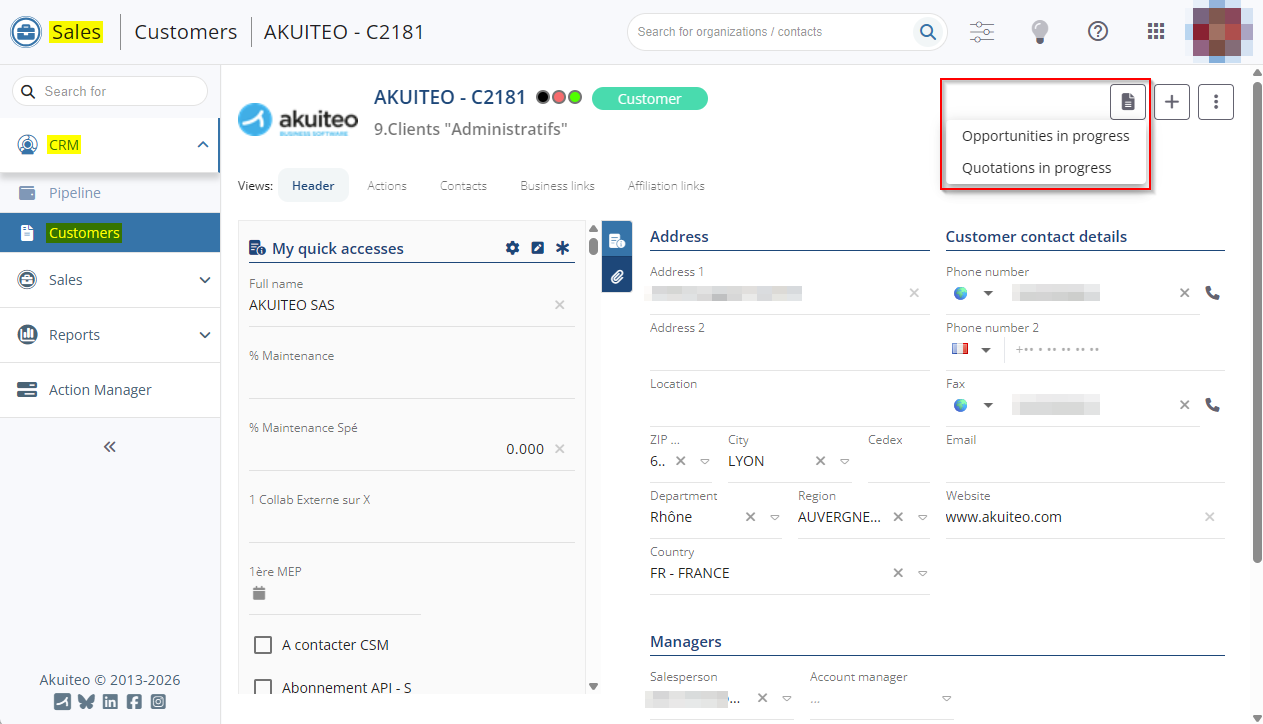Click the organizations / contacts search field
The width and height of the screenshot is (1263, 724).
(772, 32)
